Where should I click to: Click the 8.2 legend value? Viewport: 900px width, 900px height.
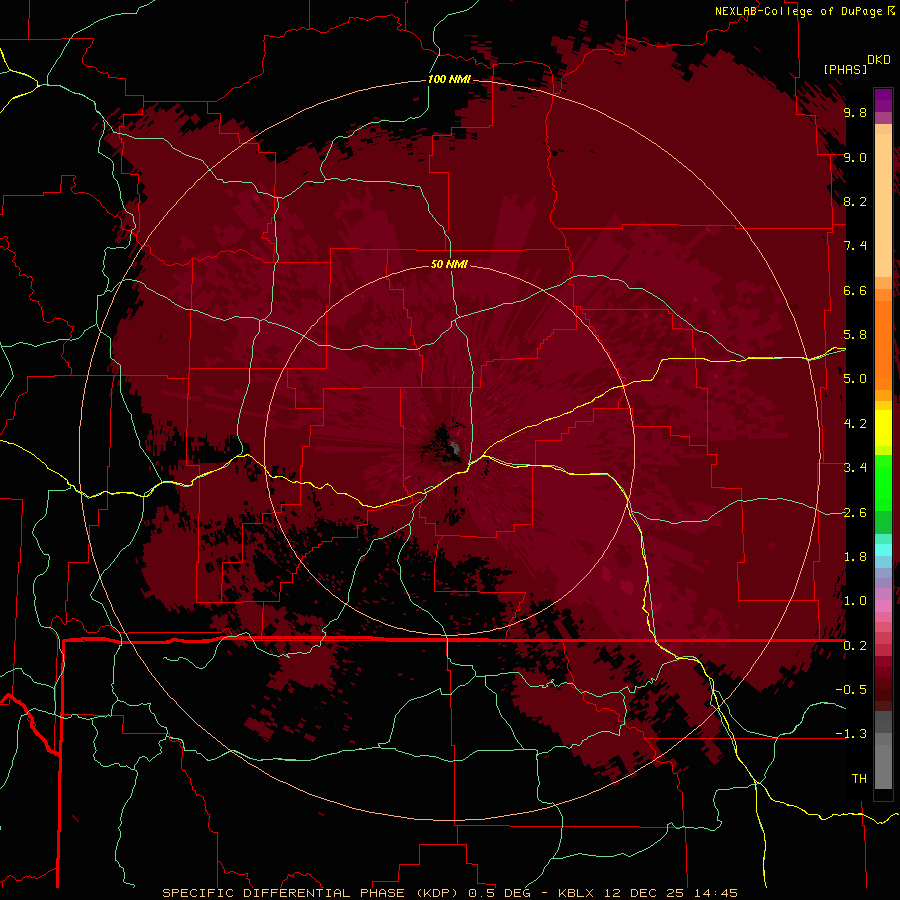point(855,201)
